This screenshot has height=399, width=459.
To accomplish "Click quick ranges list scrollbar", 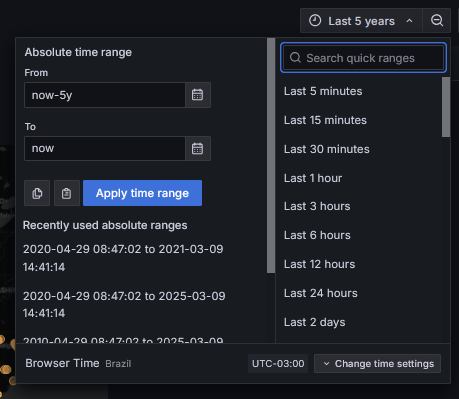I will click(446, 107).
